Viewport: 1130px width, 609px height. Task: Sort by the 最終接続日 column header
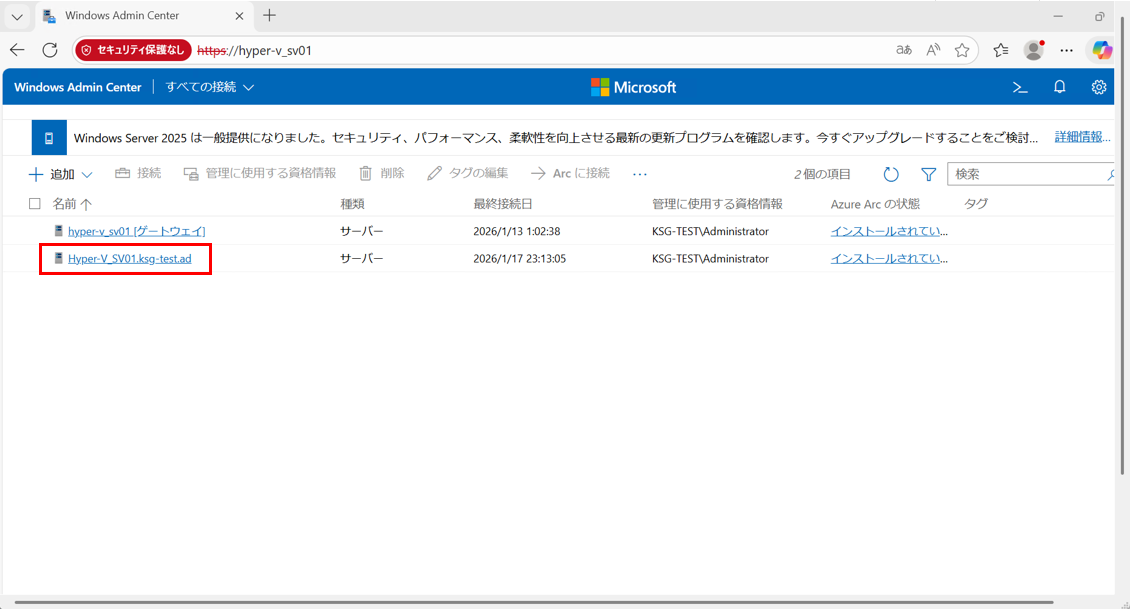503,204
